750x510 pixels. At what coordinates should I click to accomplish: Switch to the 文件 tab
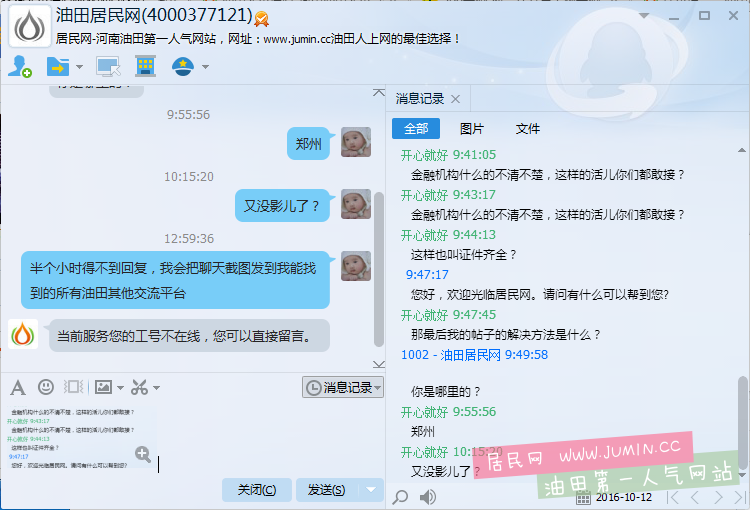(527, 129)
